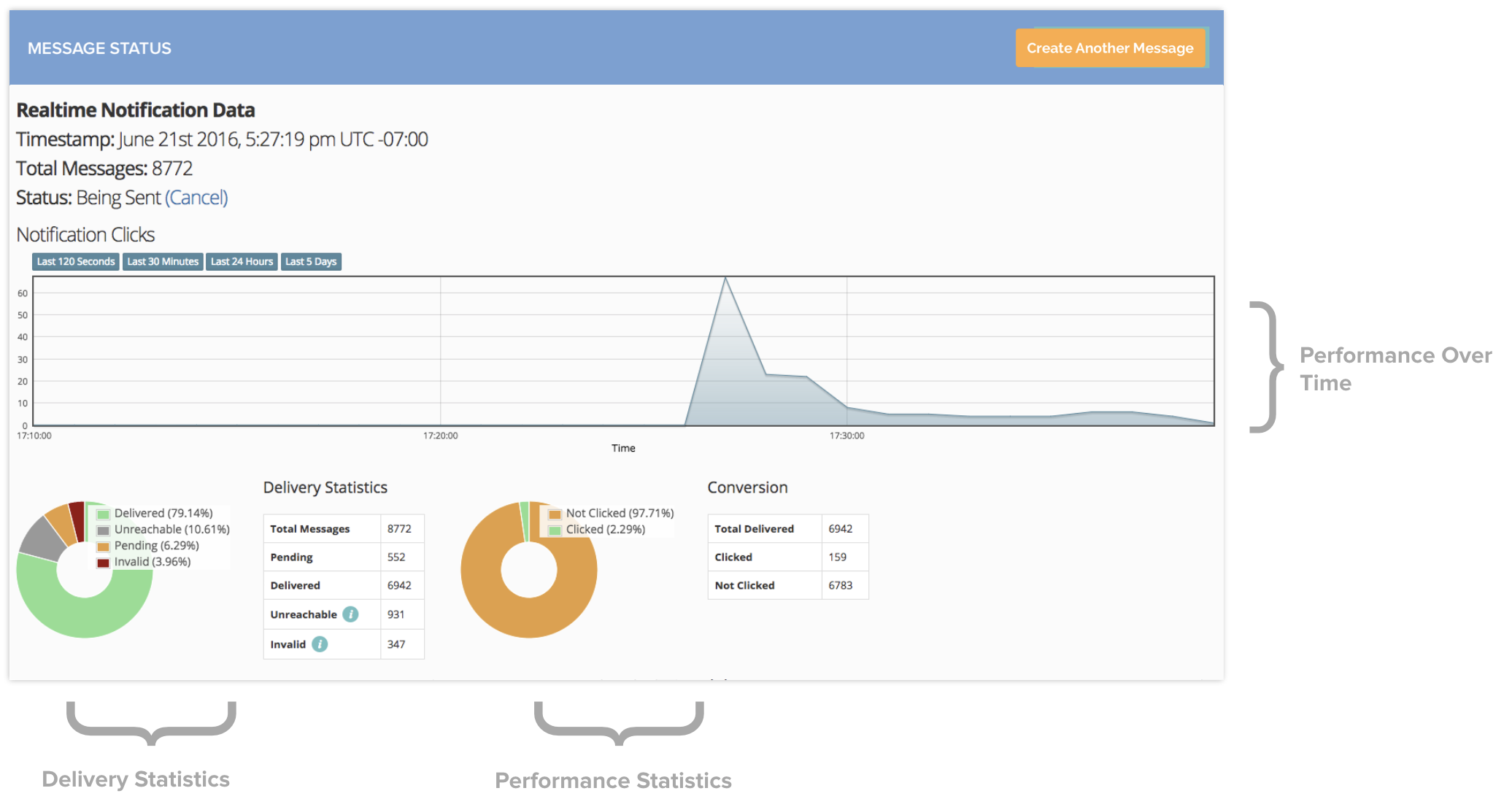Screen dimensions: 1512x807
Task: Cancel the message being sent
Action: pos(196,198)
